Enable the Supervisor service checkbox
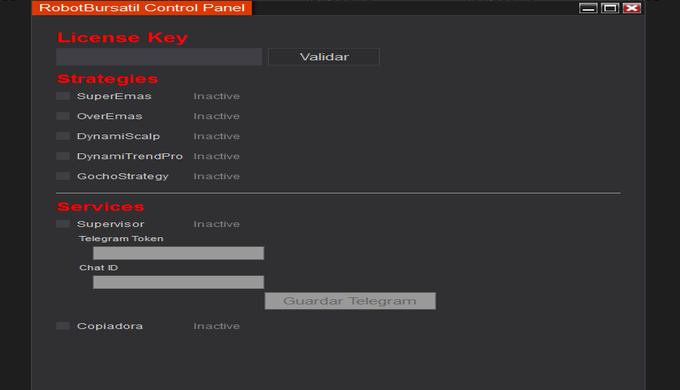Screen dimensions: 680x390 [63, 224]
